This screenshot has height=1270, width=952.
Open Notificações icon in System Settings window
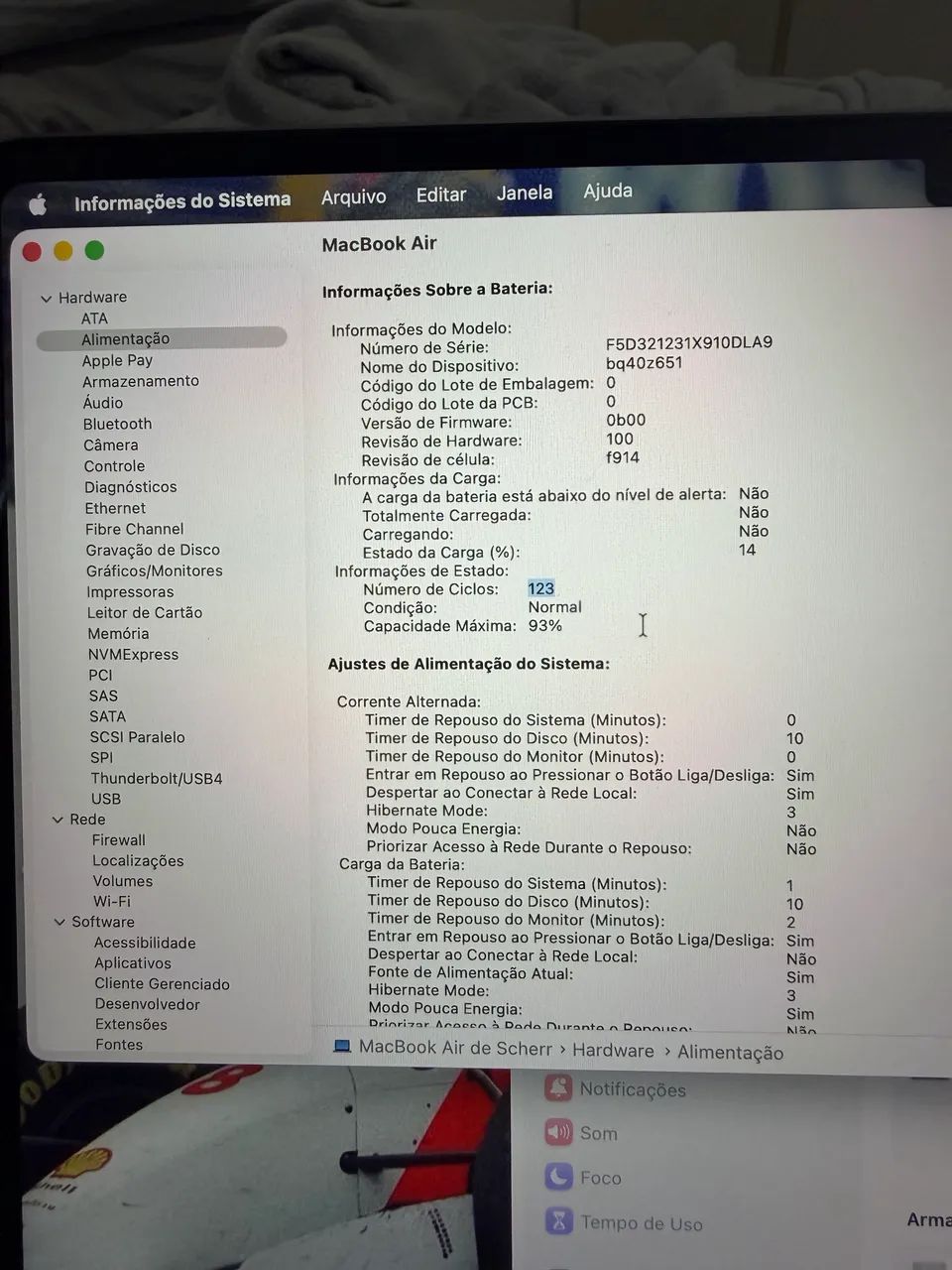[x=558, y=1087]
